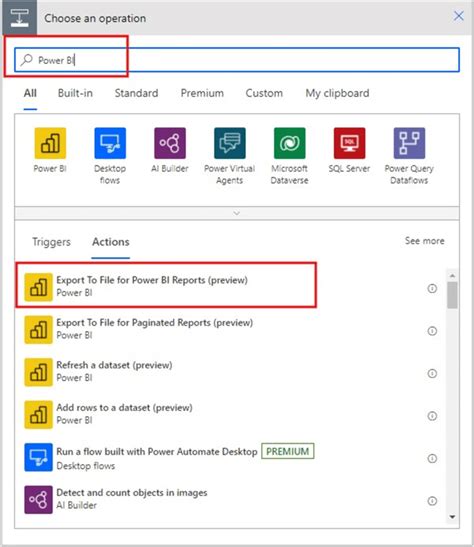Select the SQL Server connector icon

click(349, 143)
